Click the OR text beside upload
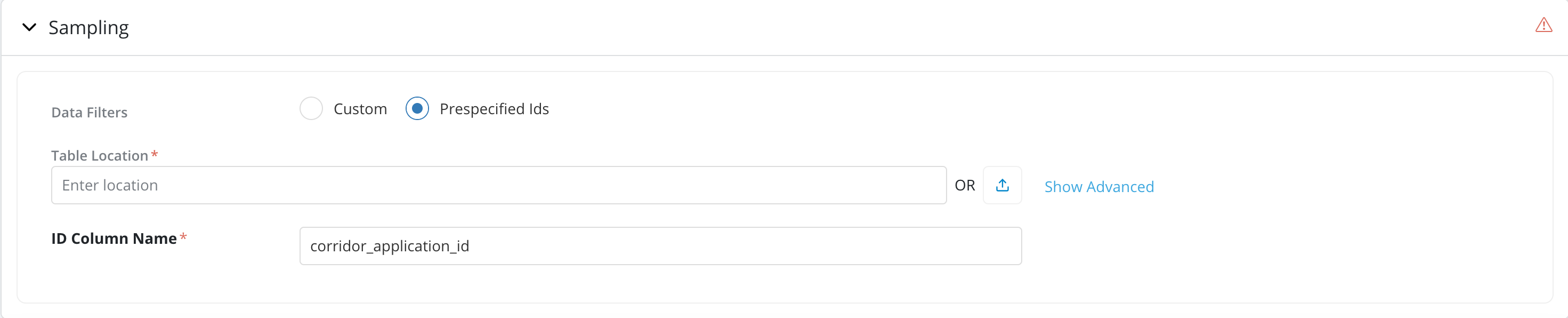Viewport: 1568px width, 318px height. coord(964,185)
